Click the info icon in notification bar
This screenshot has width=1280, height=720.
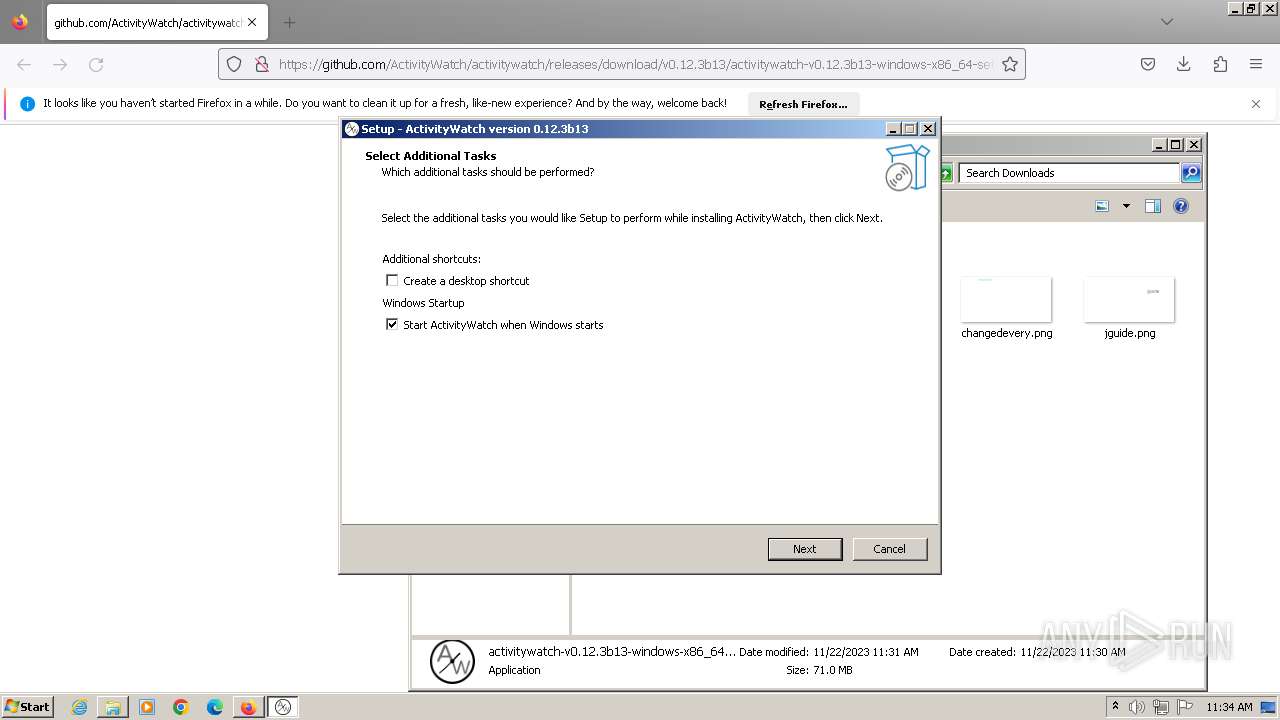pyautogui.click(x=28, y=104)
